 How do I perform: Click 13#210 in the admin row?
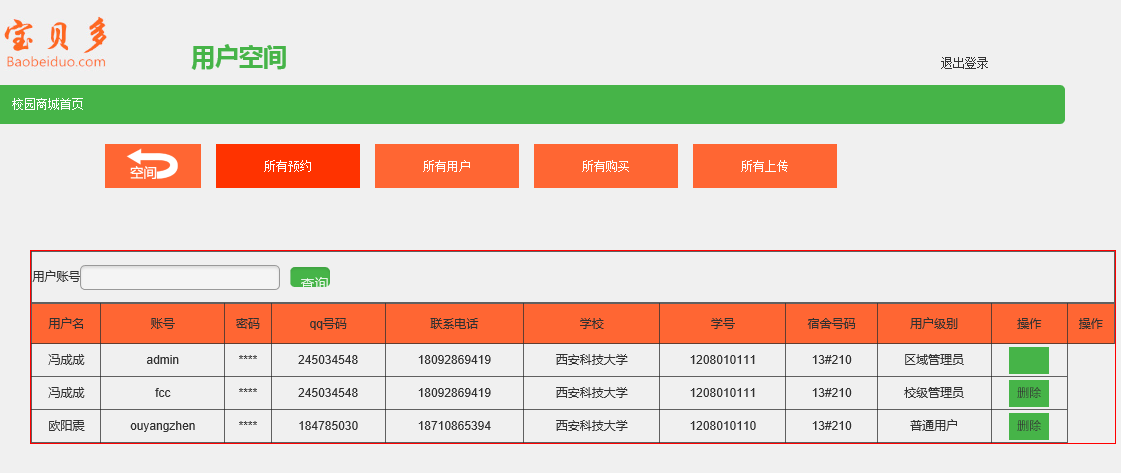[x=831, y=360]
